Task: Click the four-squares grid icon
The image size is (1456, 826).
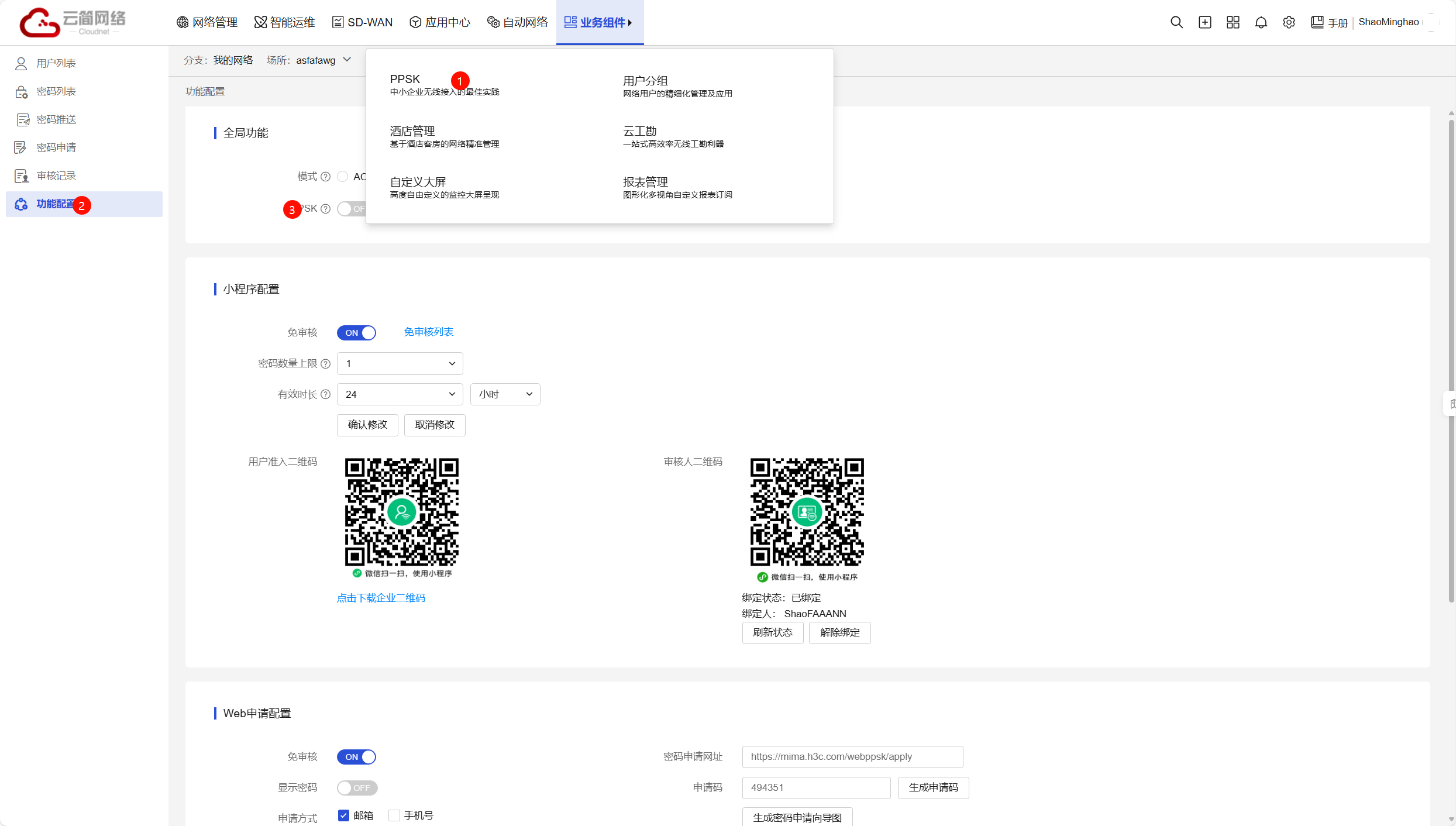Action: pos(1233,22)
